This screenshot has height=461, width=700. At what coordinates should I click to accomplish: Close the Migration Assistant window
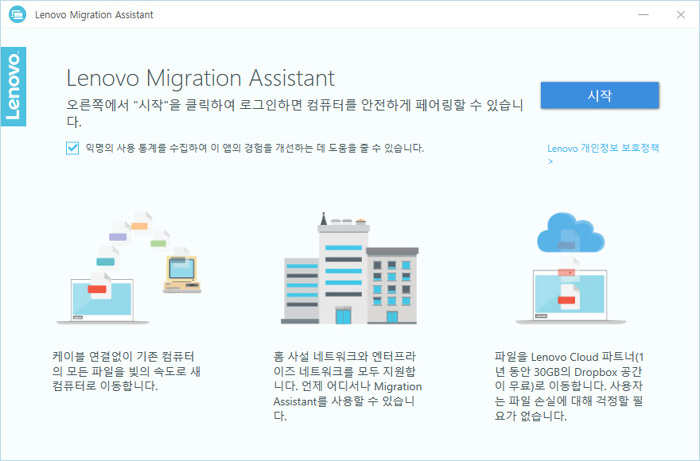pos(680,15)
